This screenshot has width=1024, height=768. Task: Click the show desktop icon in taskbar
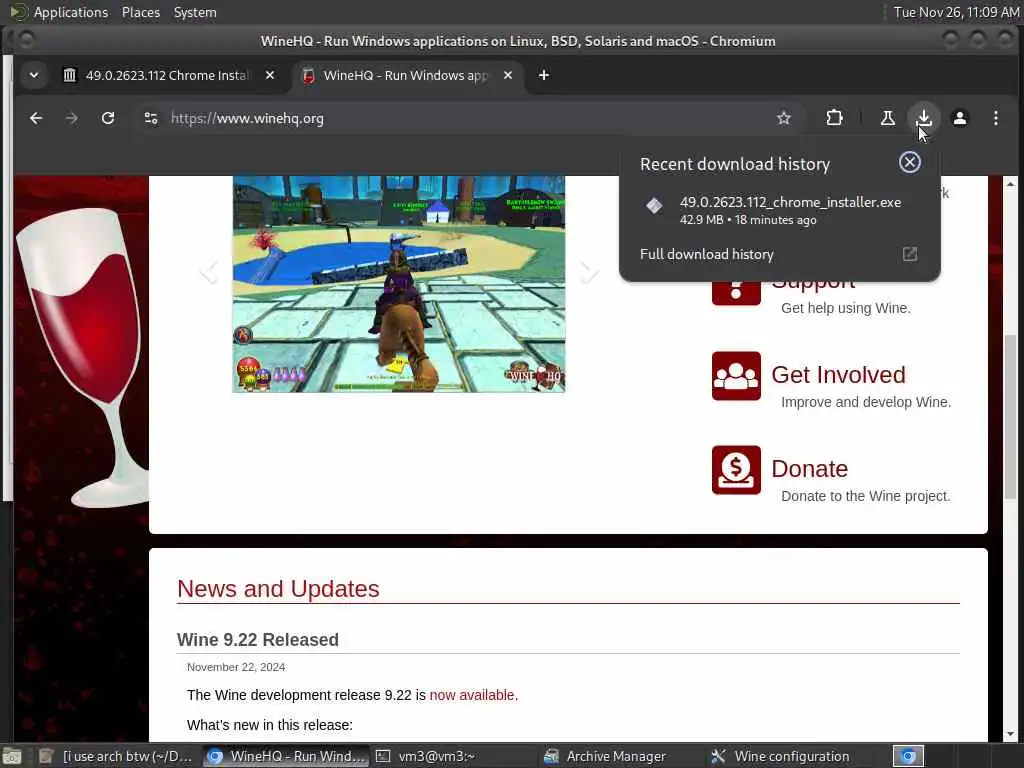(12, 756)
